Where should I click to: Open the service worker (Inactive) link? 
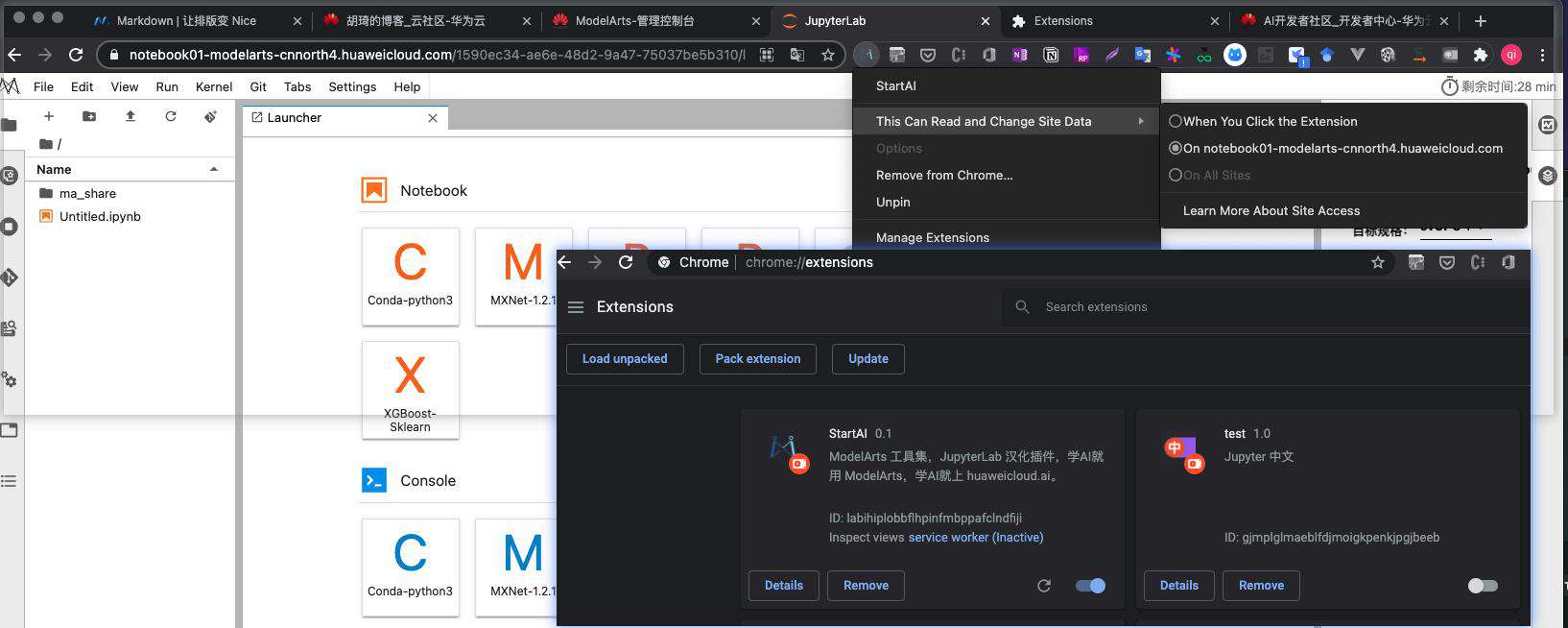point(976,537)
